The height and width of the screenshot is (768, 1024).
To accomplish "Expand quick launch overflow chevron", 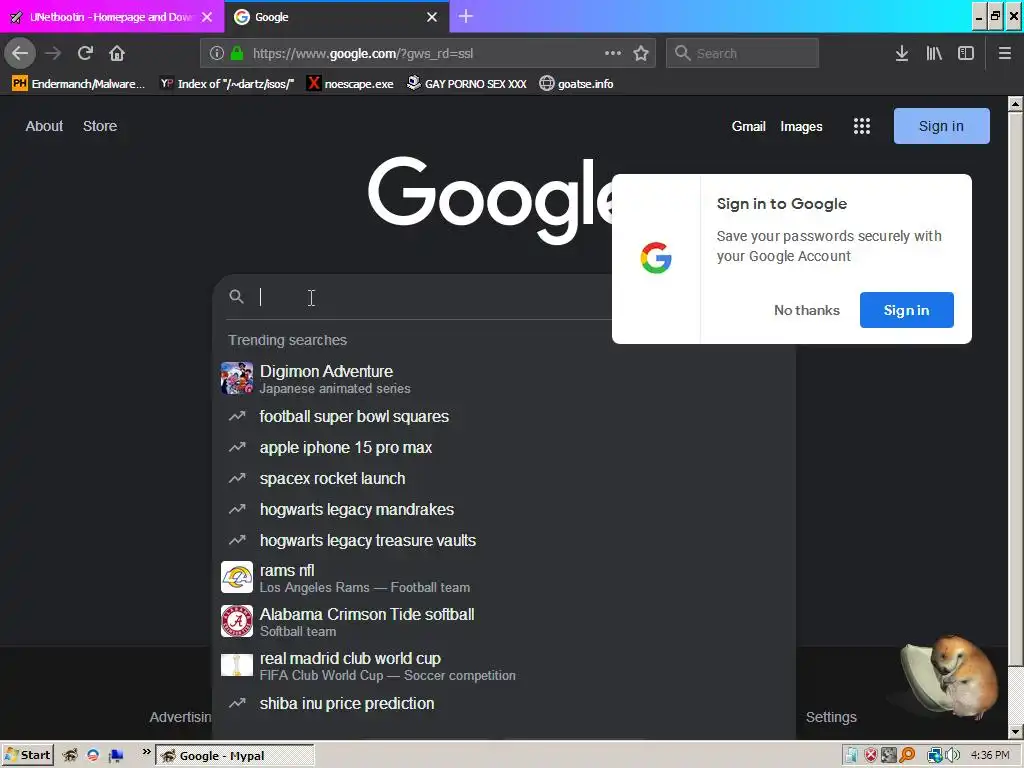I will 146,752.
